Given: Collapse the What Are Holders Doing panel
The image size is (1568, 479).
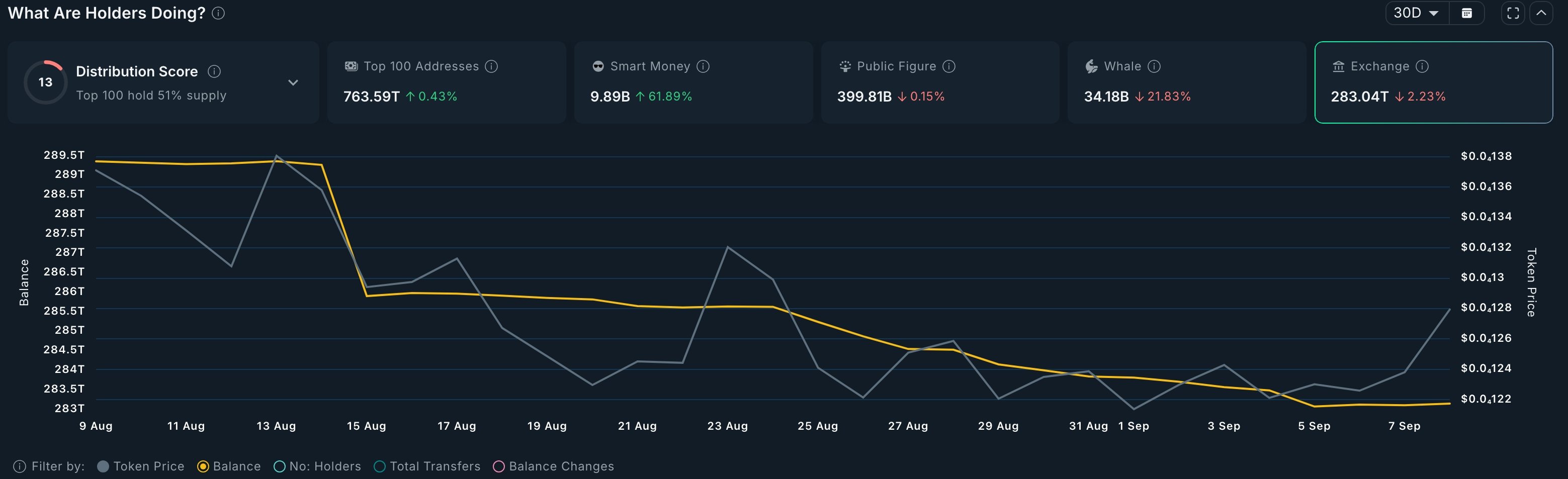Looking at the screenshot, I should click(1541, 12).
